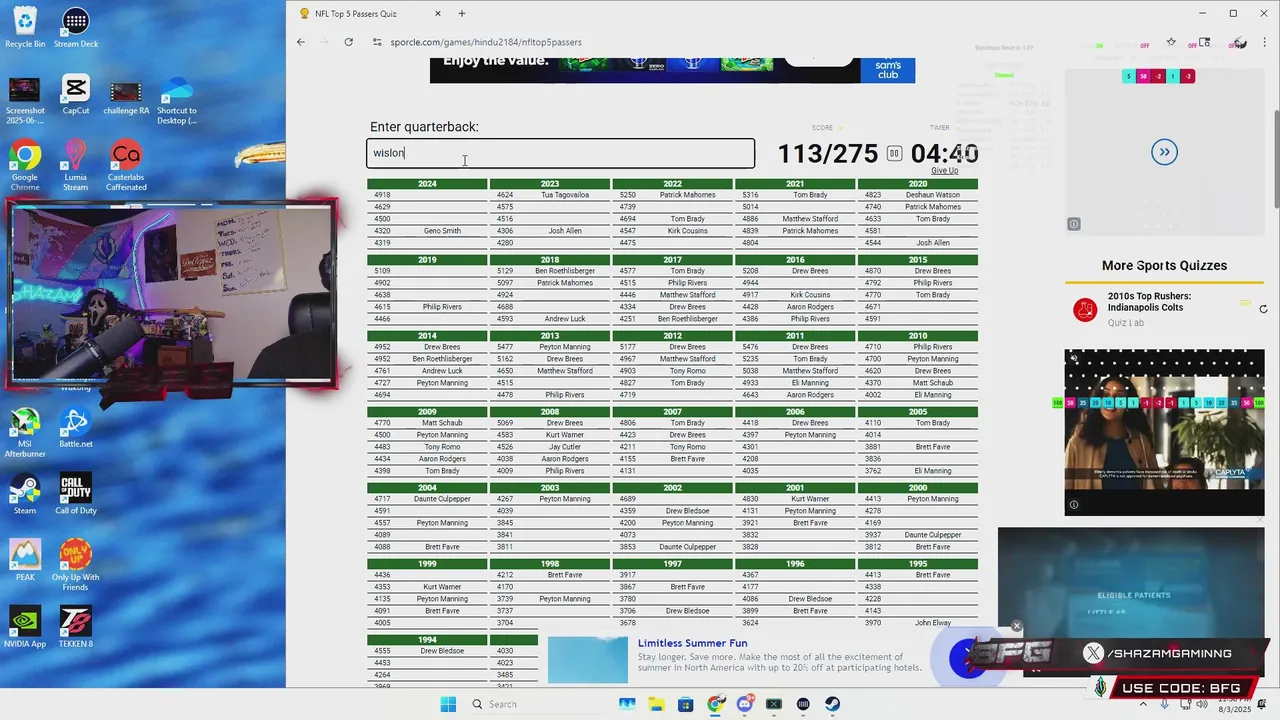This screenshot has height=720, width=1280.
Task: Go back to previous page
Action: click(300, 42)
